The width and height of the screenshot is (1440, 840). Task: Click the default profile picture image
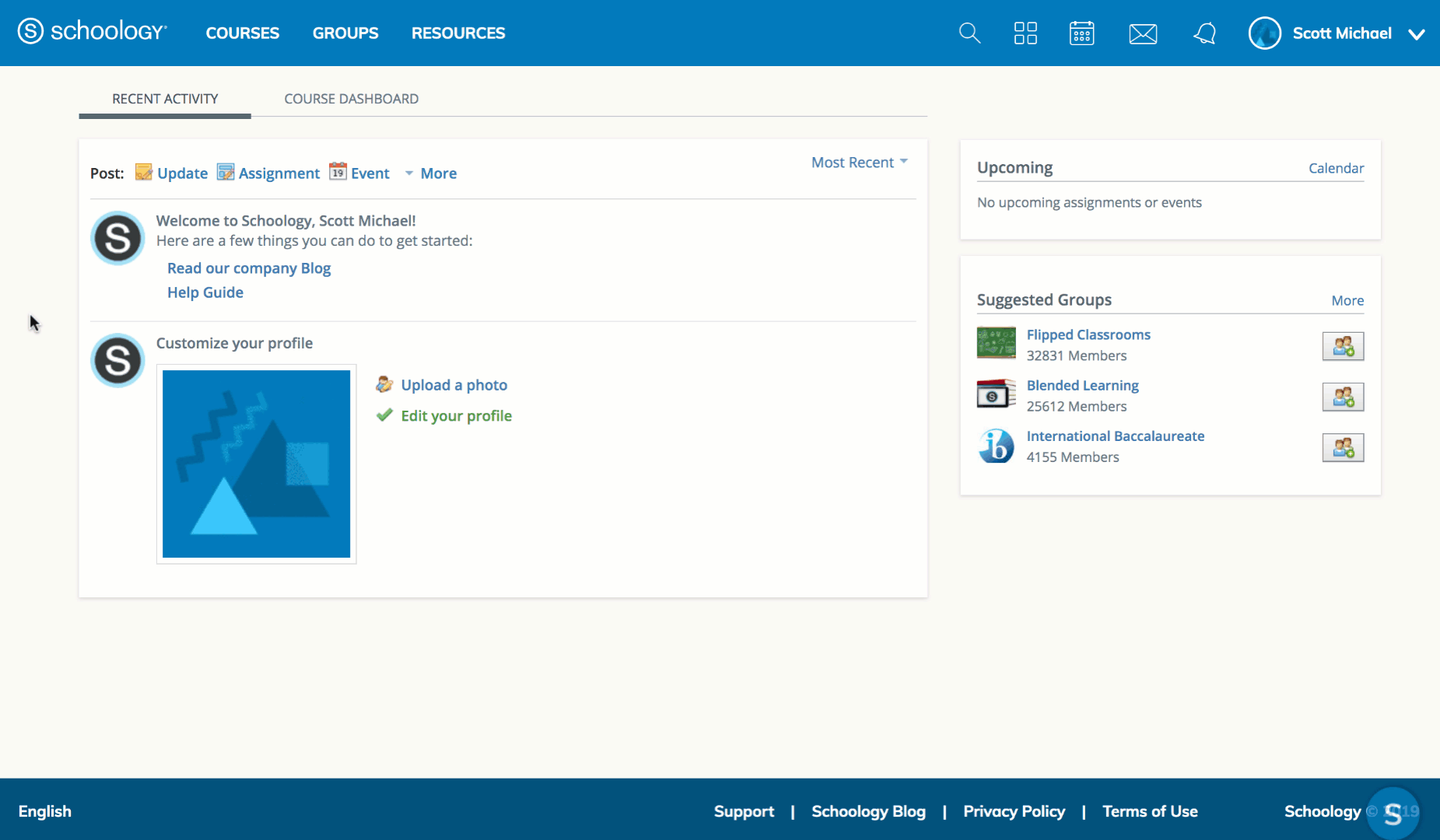[256, 464]
